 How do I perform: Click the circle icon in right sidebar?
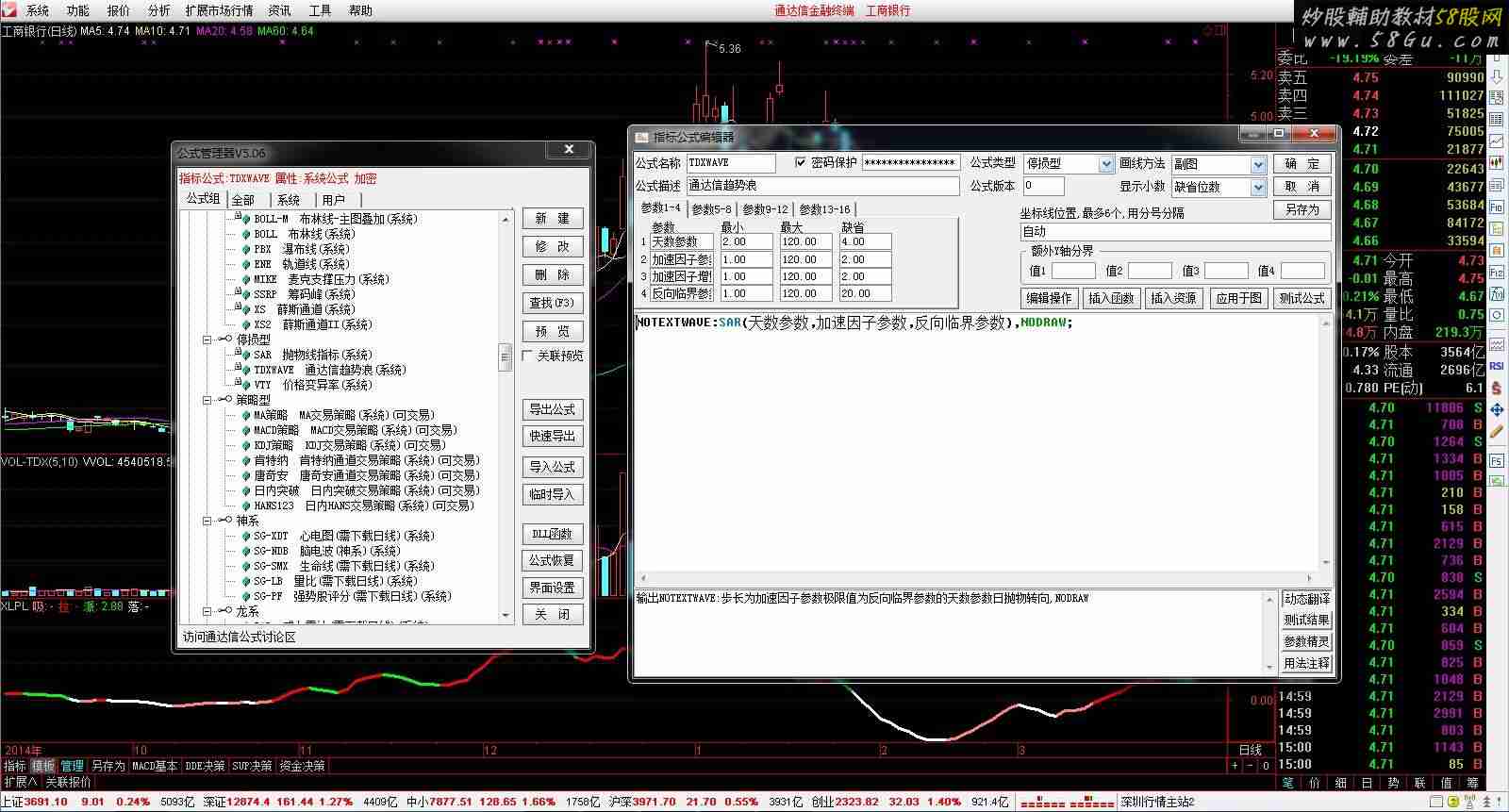pos(1496,313)
